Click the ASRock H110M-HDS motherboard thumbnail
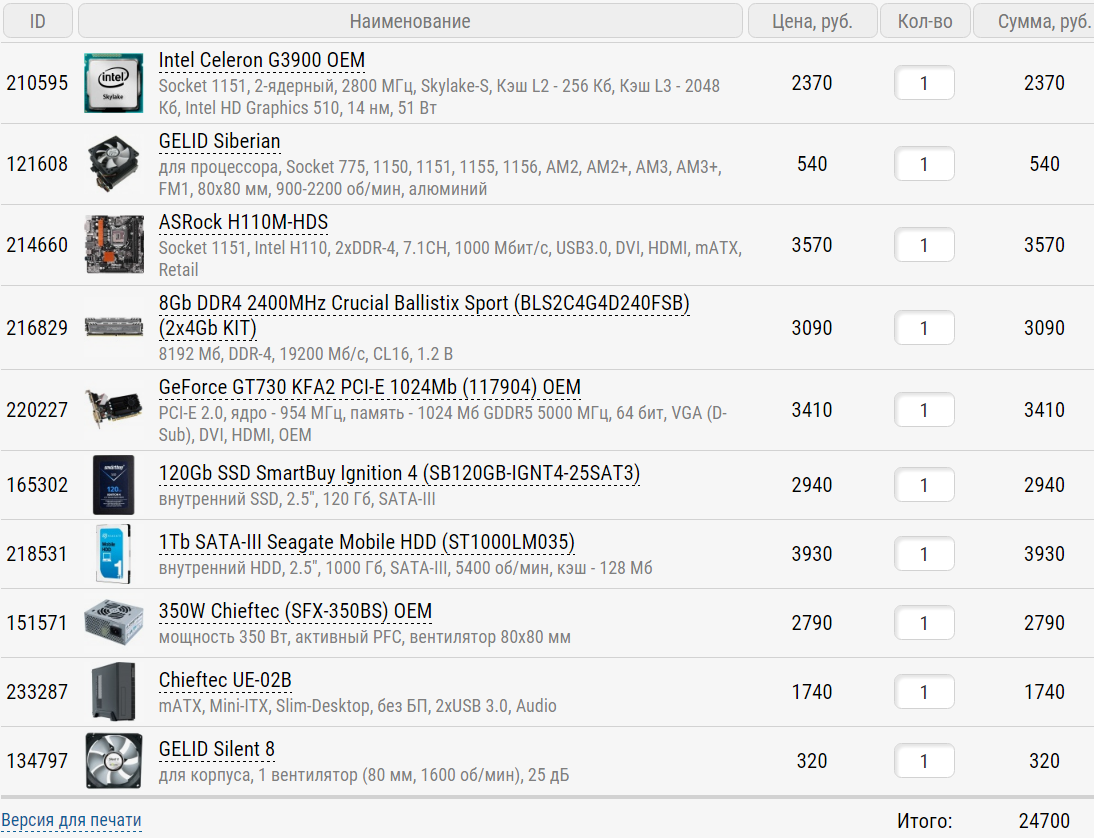The image size is (1094, 838). coord(114,245)
